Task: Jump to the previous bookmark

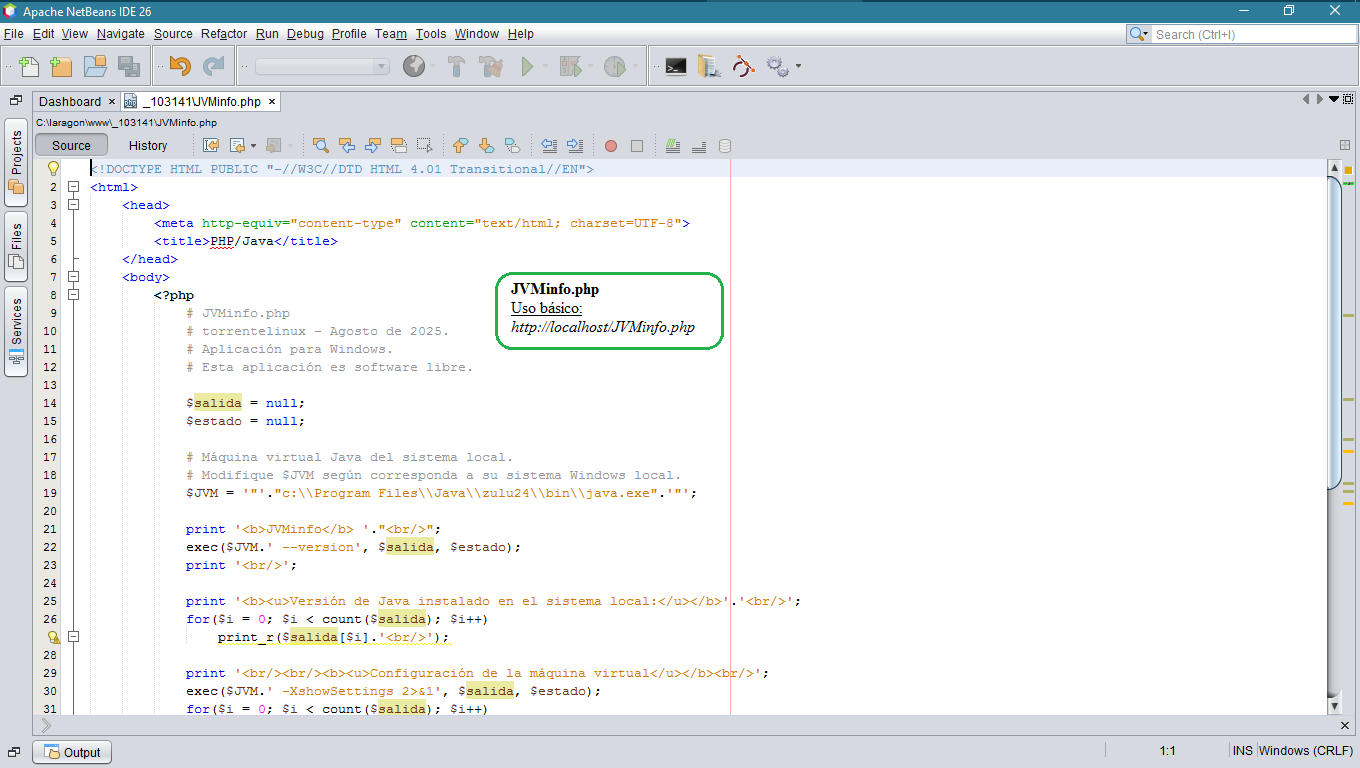Action: click(460, 145)
